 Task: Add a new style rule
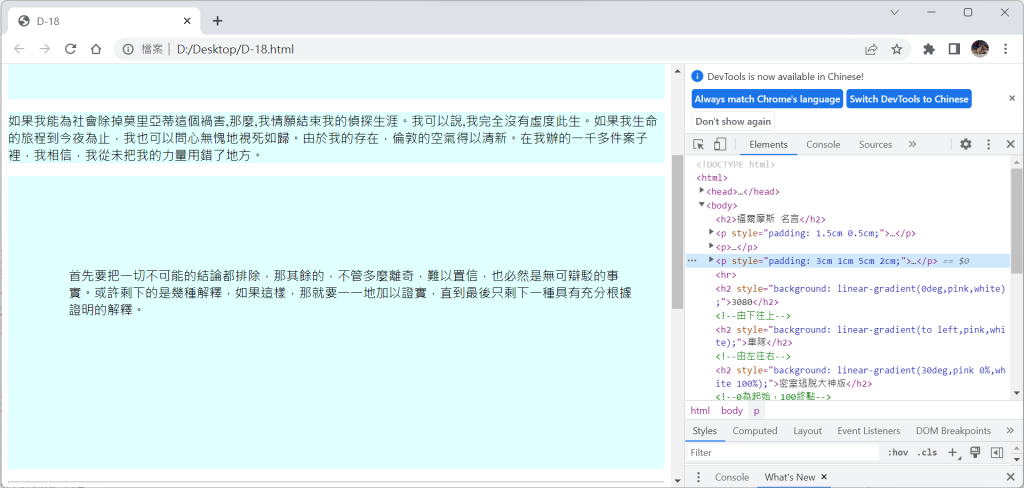[x=954, y=452]
